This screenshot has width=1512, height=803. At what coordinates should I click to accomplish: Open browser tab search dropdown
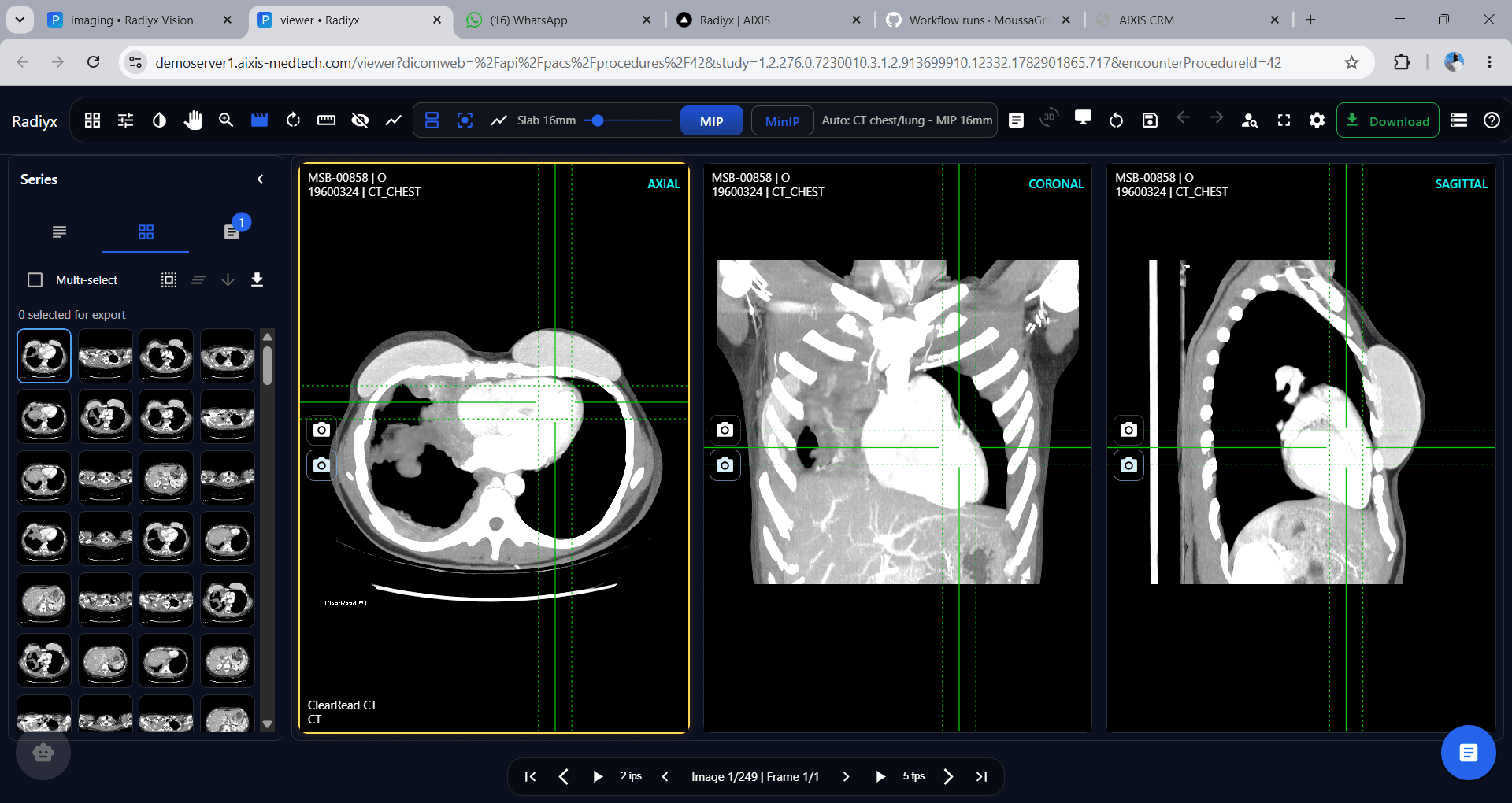[20, 20]
